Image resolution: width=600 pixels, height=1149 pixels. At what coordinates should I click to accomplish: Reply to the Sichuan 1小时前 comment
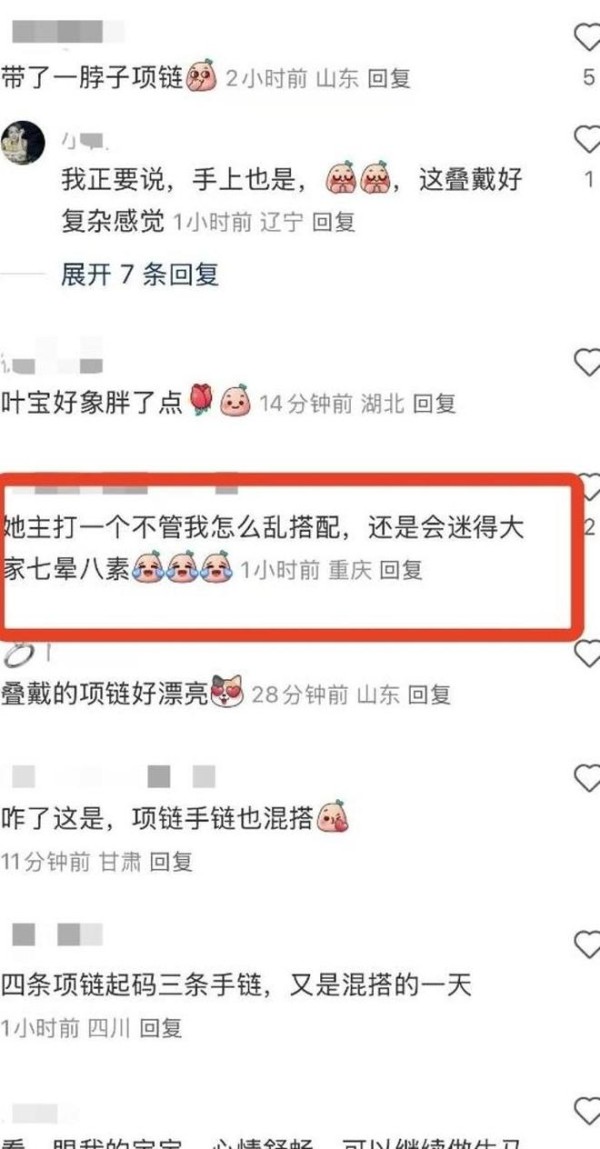tap(160, 1029)
